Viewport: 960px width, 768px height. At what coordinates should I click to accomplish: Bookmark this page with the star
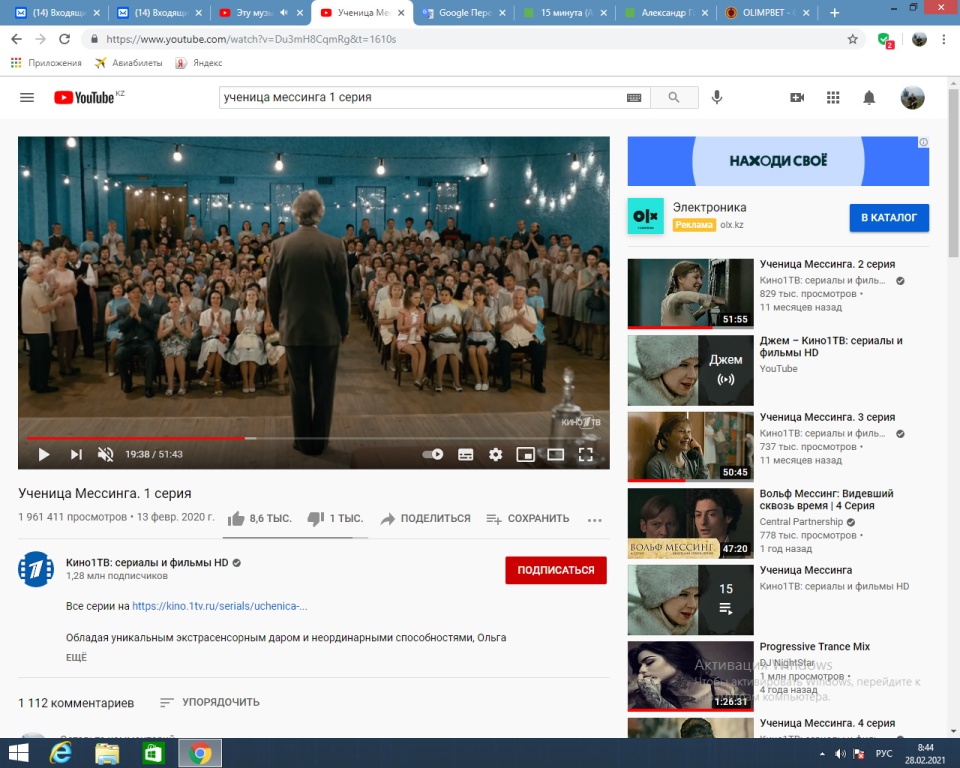(852, 39)
